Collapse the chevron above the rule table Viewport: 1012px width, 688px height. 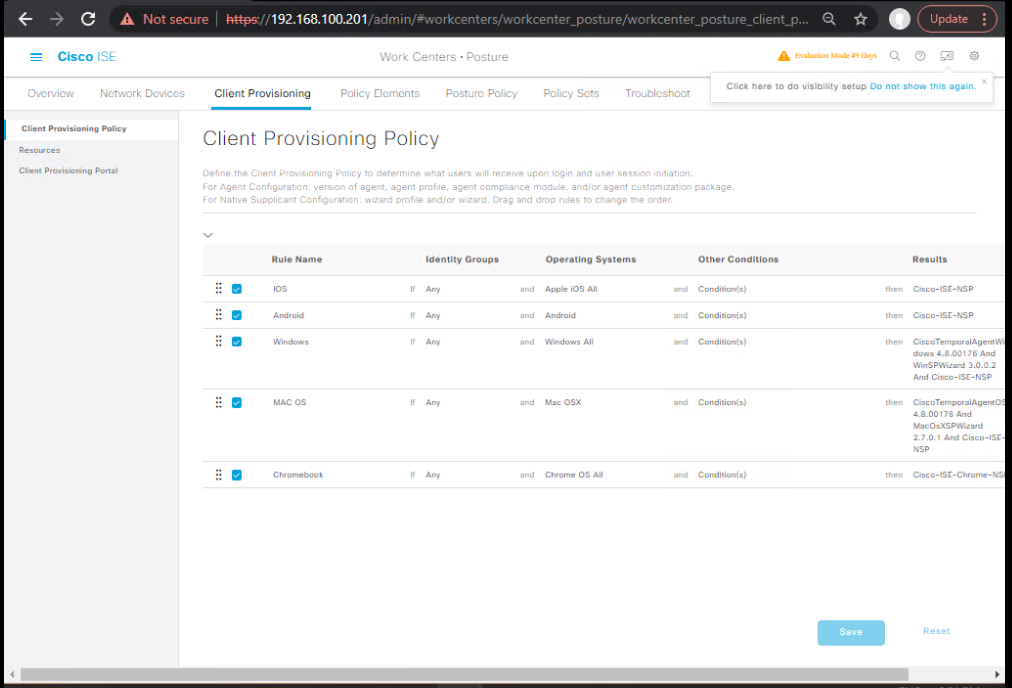point(208,235)
